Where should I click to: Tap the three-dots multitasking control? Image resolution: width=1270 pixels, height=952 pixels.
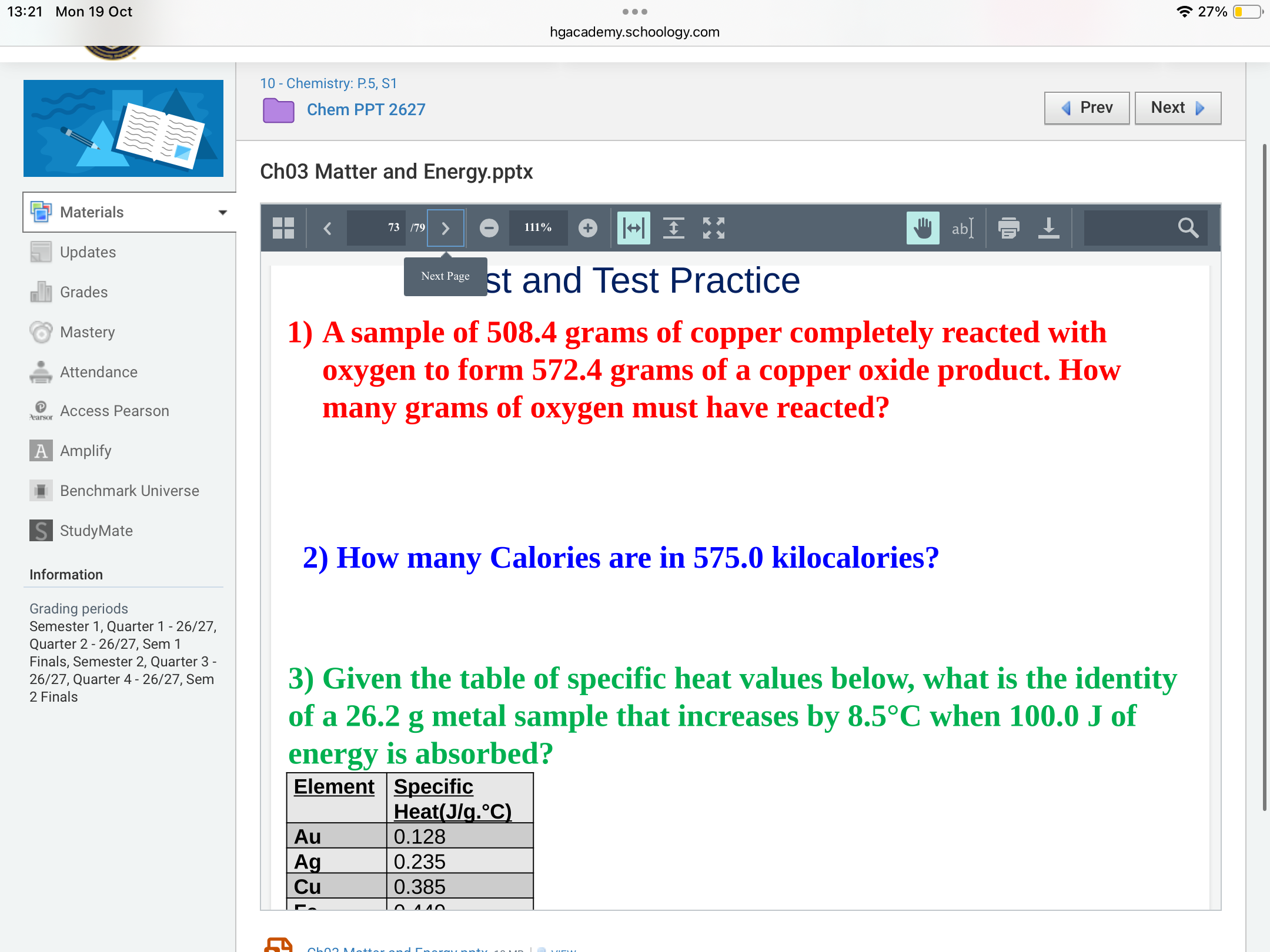[634, 12]
